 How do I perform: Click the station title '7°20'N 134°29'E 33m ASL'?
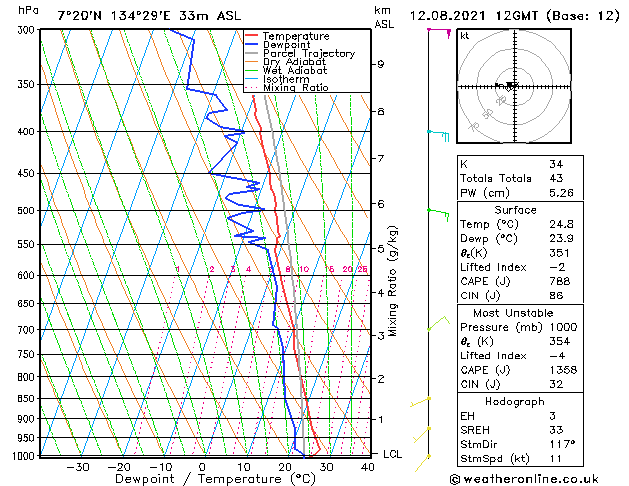[x=149, y=16]
